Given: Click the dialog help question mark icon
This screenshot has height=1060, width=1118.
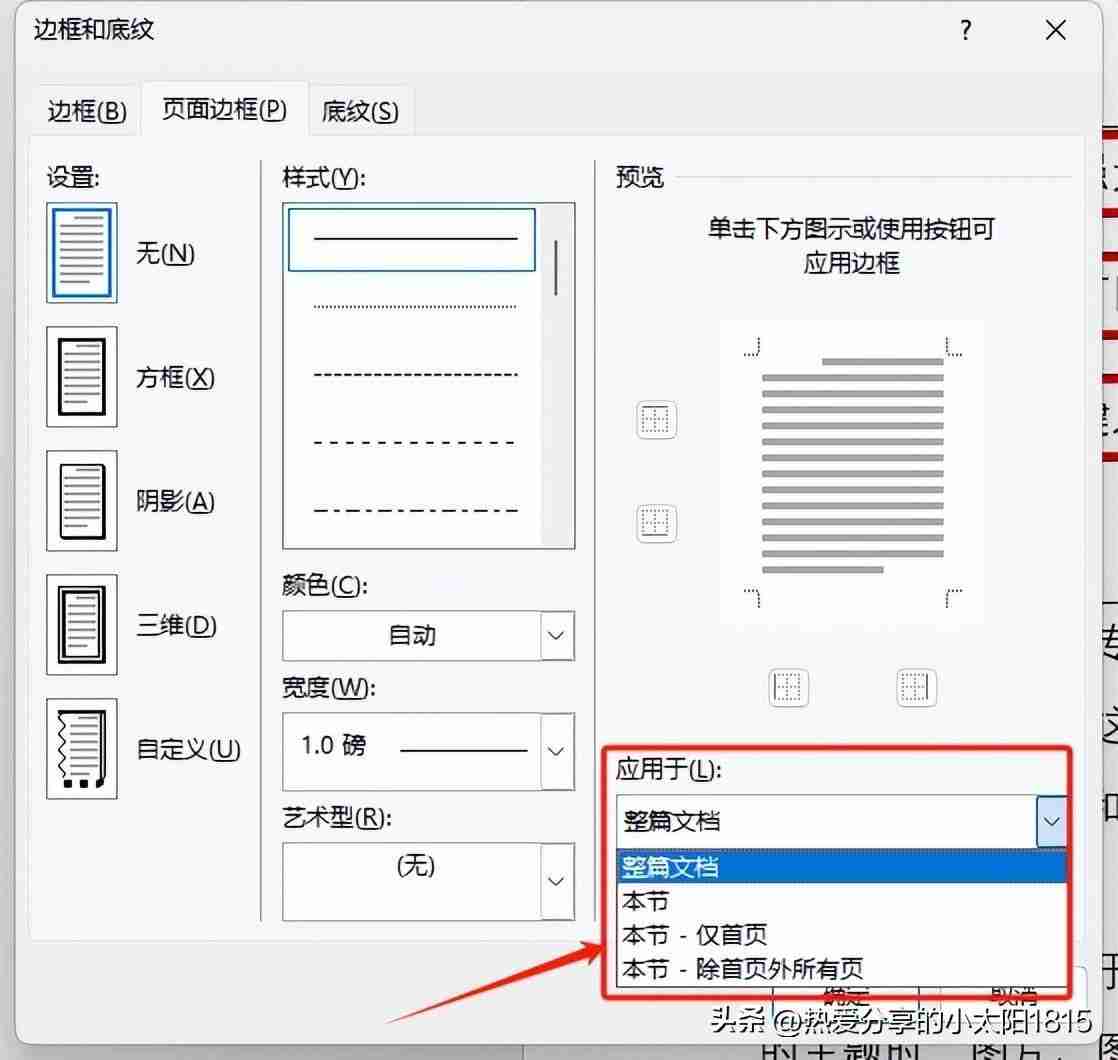Looking at the screenshot, I should coord(965,31).
